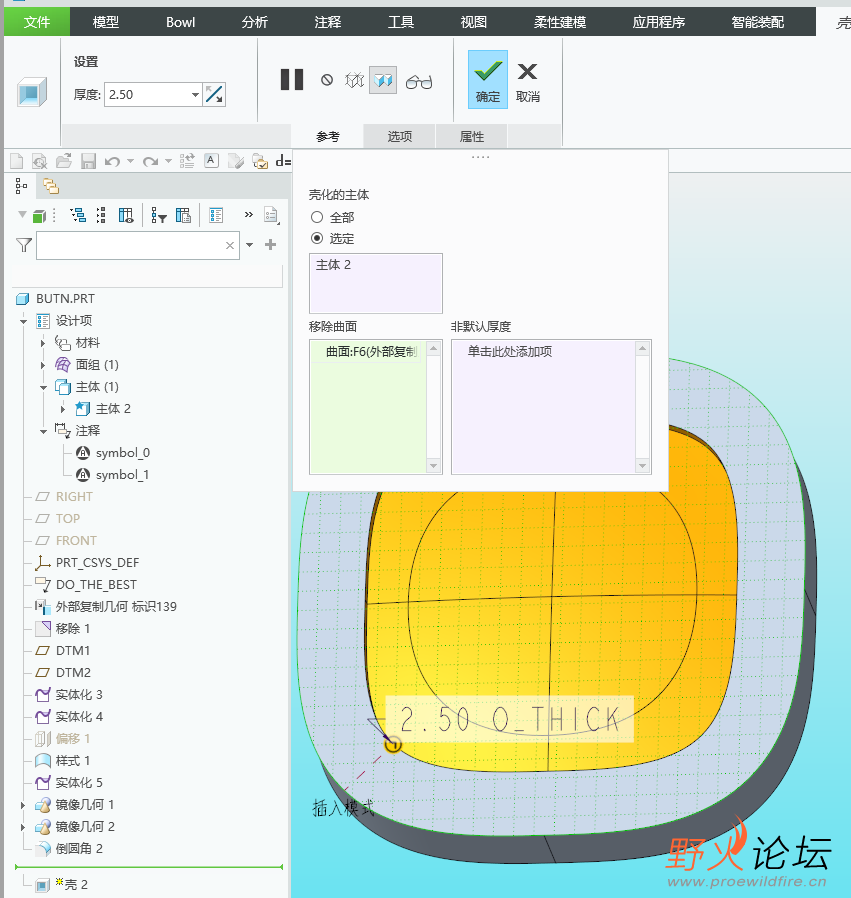This screenshot has height=898, width=851.
Task: Click the regenerate model icon
Action: click(187, 162)
